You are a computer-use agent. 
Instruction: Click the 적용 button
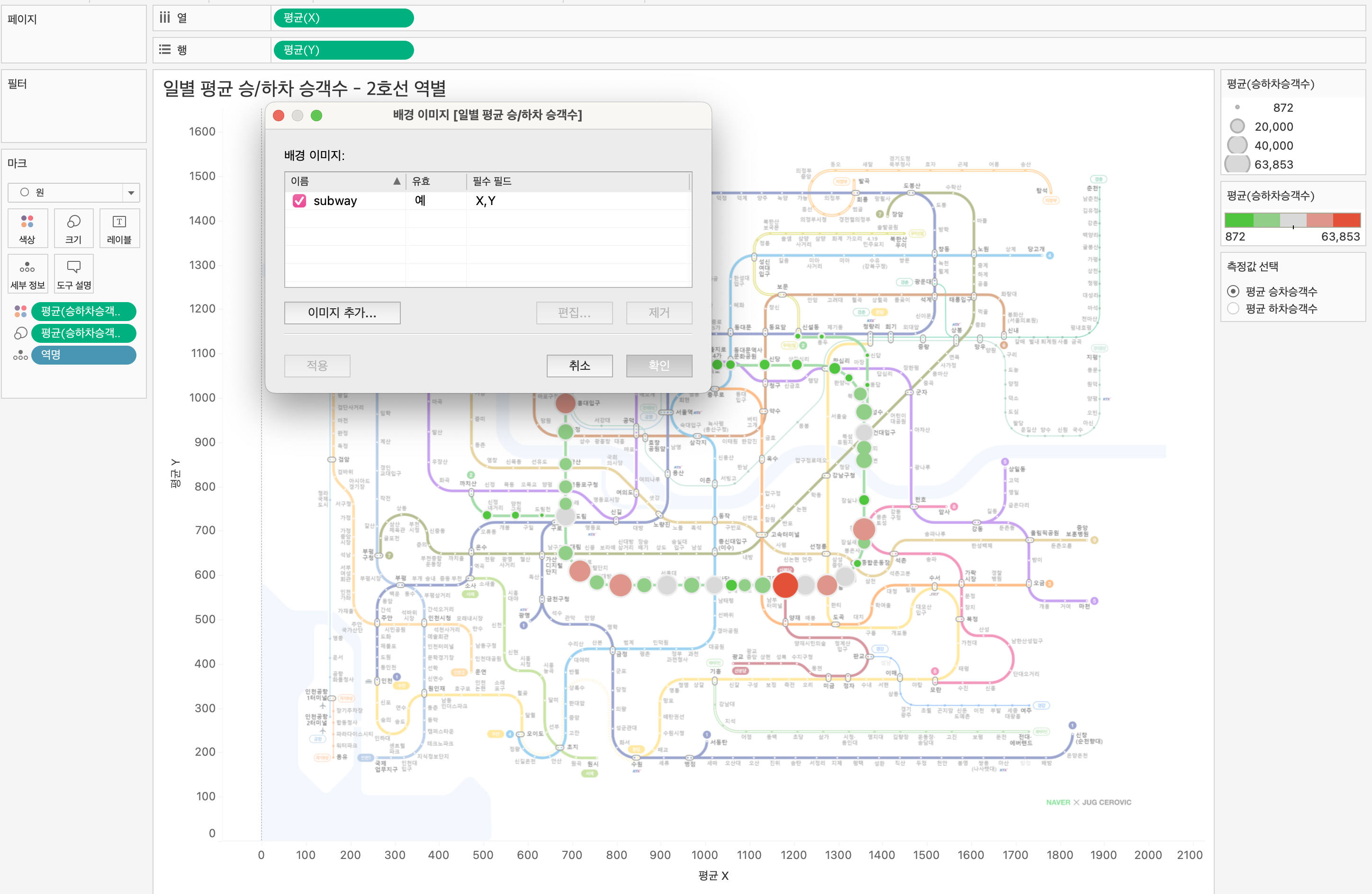coord(317,366)
